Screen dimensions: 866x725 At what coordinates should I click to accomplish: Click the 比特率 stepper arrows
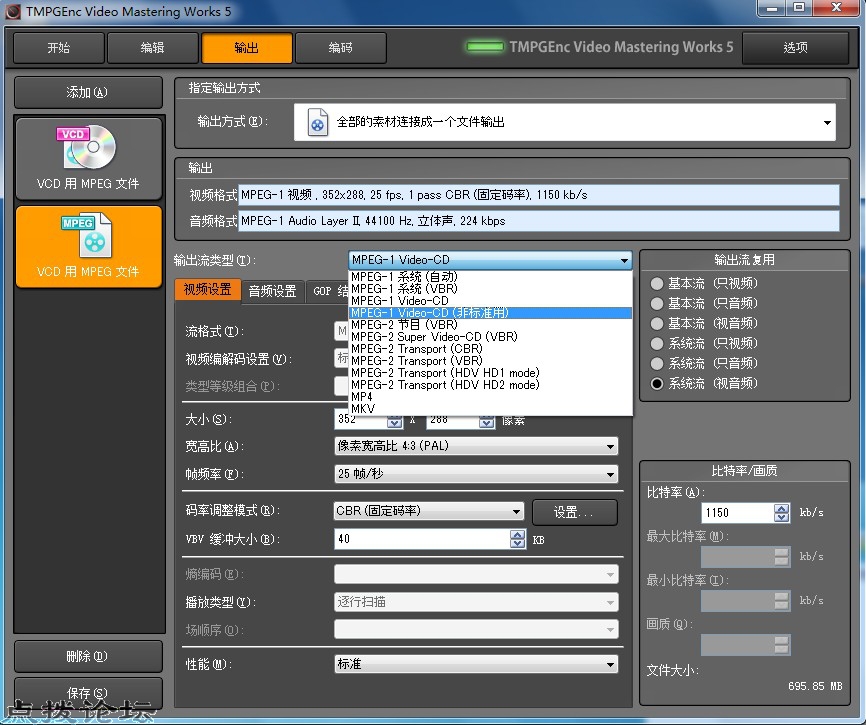pos(781,513)
